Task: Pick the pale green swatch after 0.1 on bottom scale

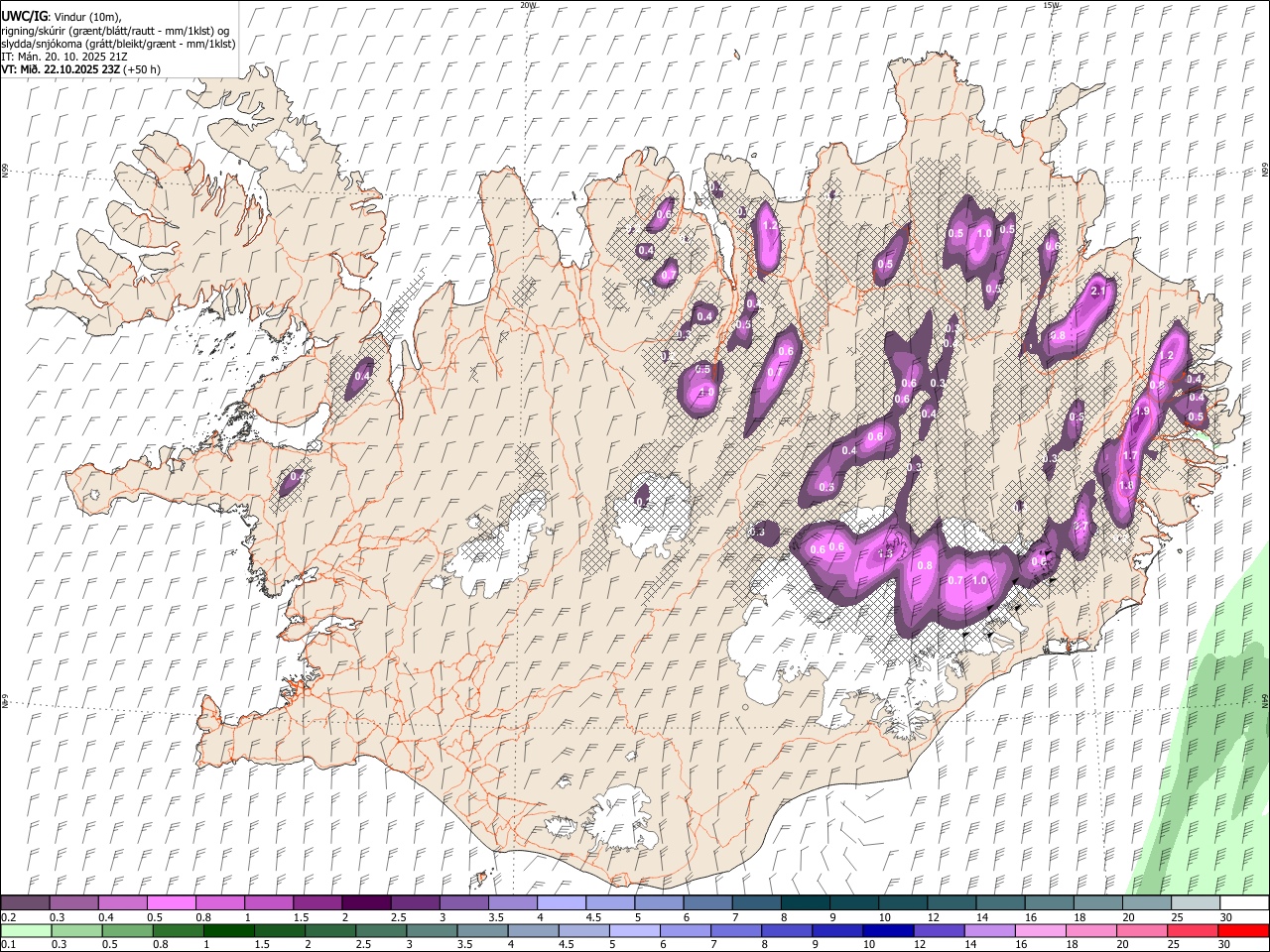Action: [27, 930]
